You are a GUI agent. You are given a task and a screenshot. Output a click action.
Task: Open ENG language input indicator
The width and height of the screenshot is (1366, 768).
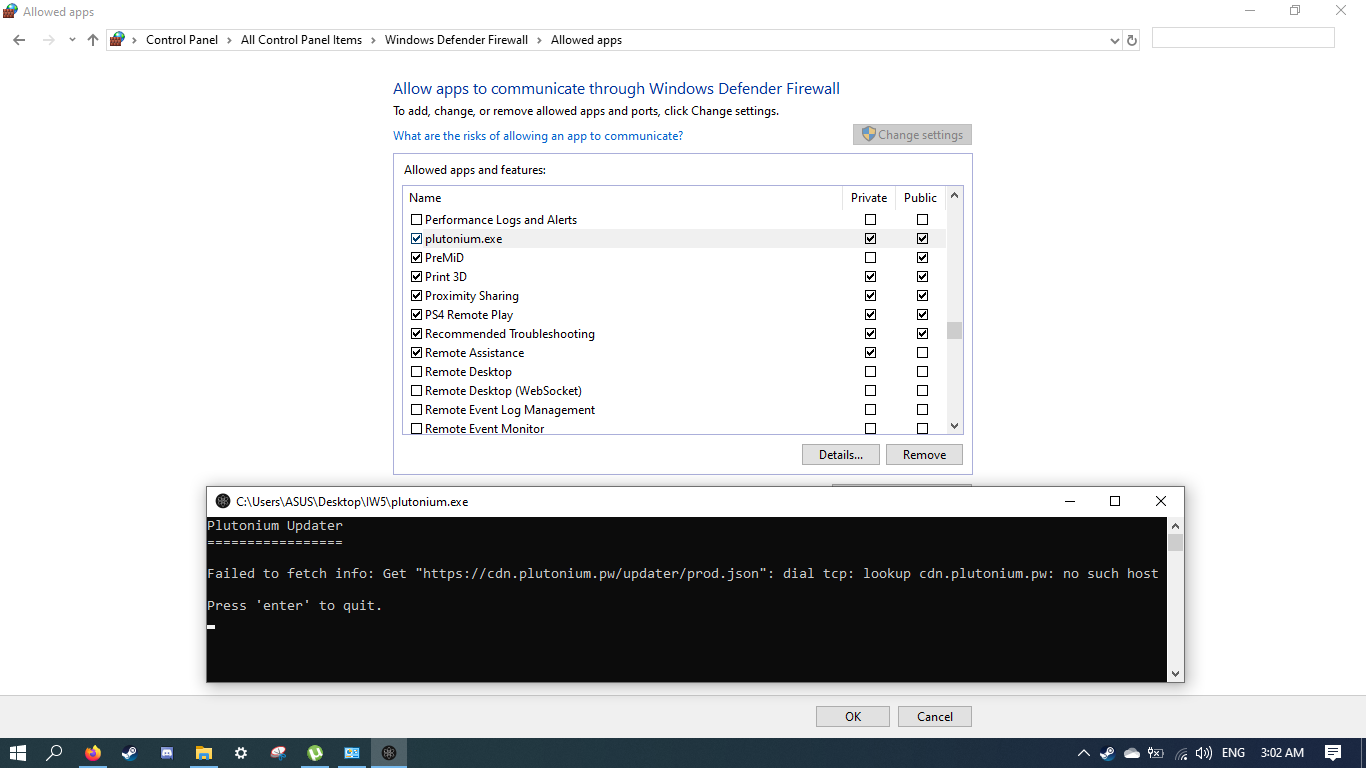pos(1233,753)
